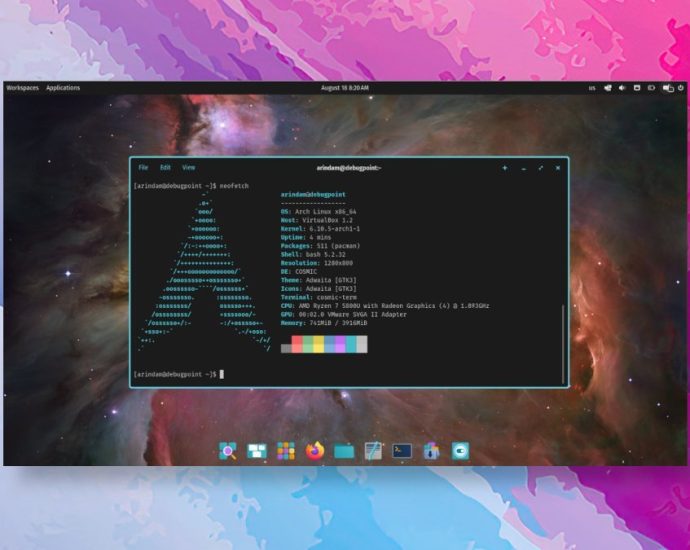Image resolution: width=690 pixels, height=550 pixels.
Task: Open the keyboard layout 'us' indicator
Action: coord(592,88)
